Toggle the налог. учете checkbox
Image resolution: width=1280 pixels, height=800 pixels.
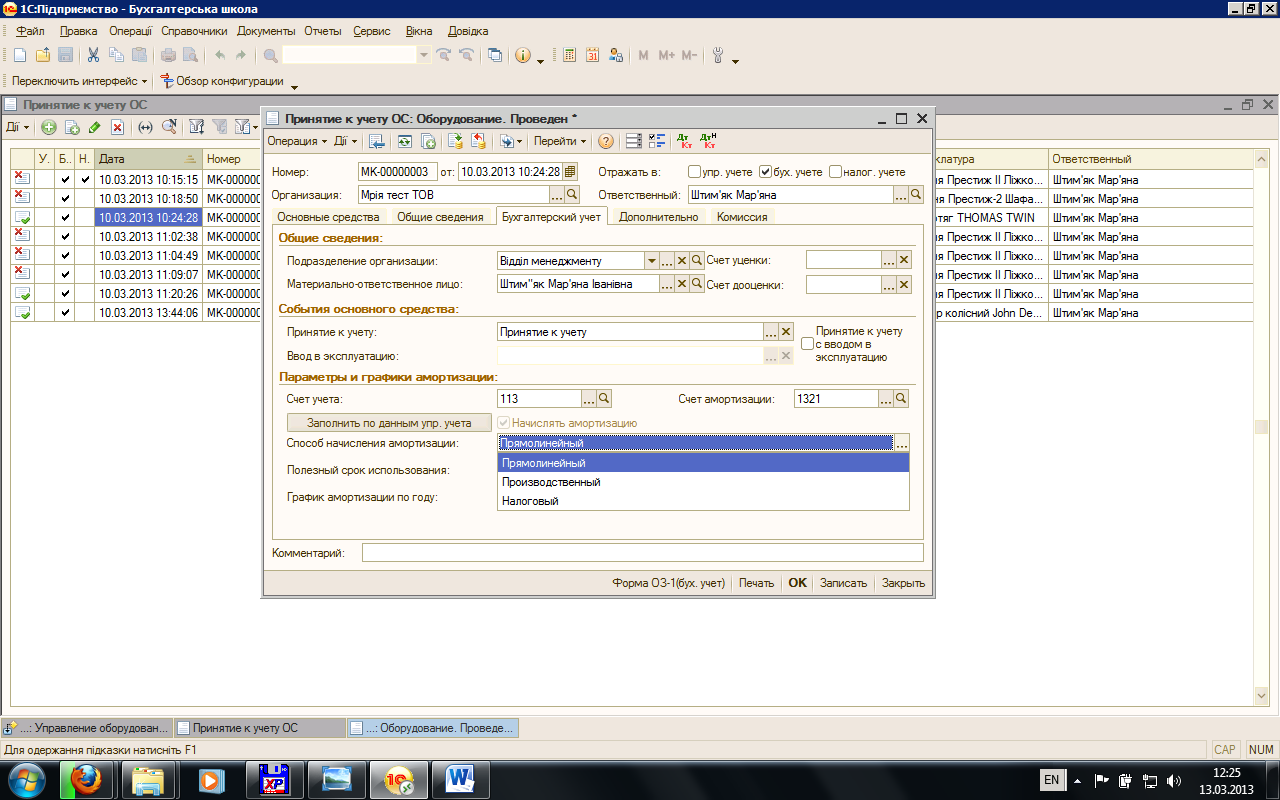pos(836,172)
